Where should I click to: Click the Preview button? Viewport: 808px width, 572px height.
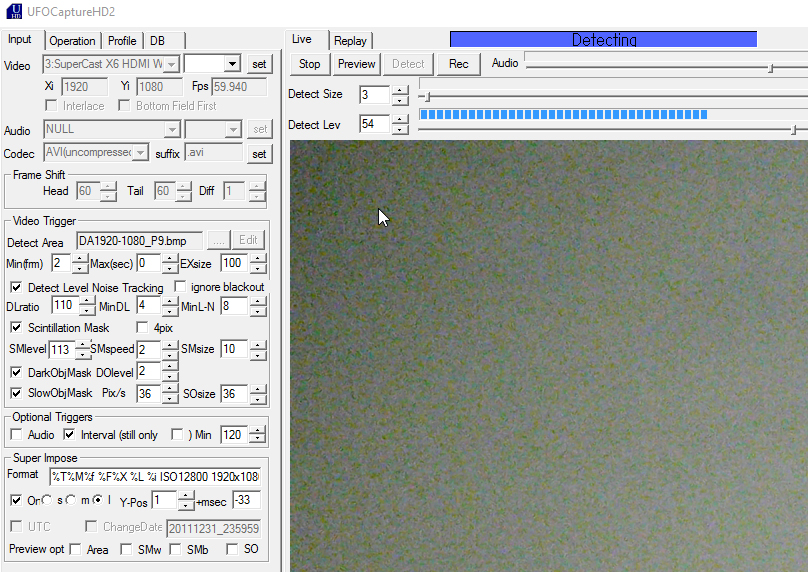coord(356,64)
